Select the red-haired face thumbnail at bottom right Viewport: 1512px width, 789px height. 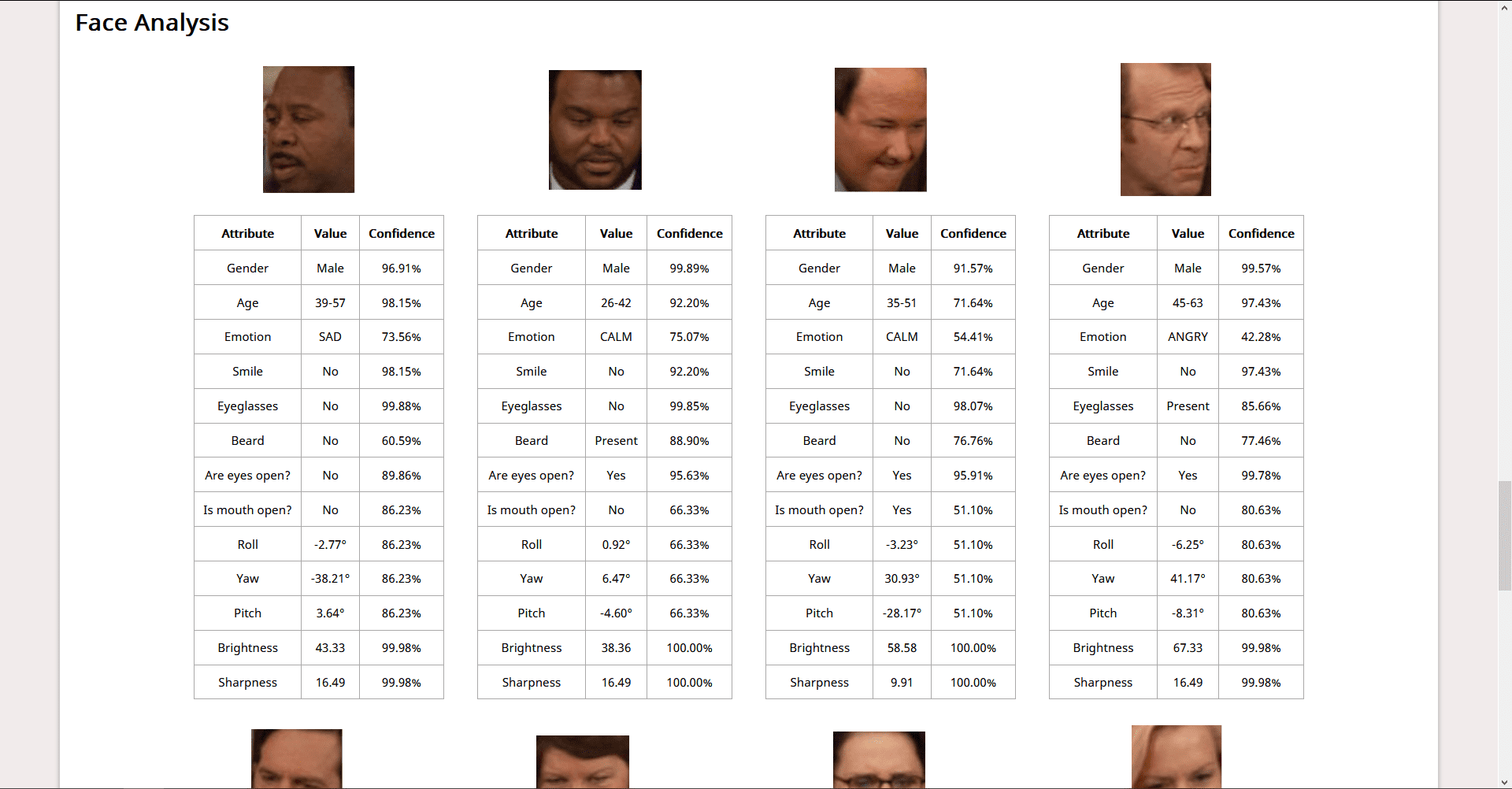pos(1177,757)
